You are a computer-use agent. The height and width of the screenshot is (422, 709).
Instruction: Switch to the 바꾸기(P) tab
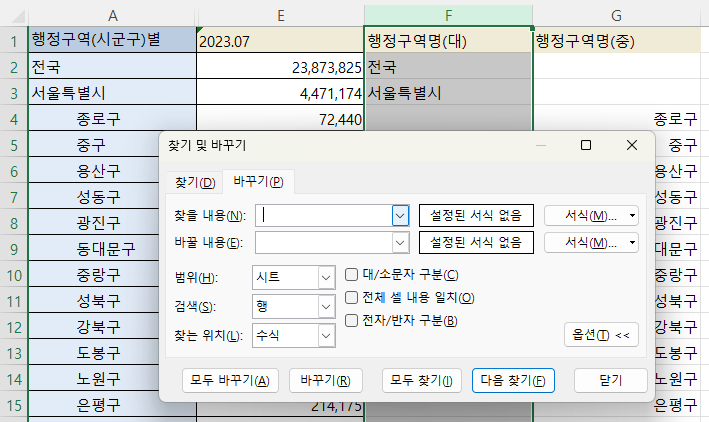258,181
